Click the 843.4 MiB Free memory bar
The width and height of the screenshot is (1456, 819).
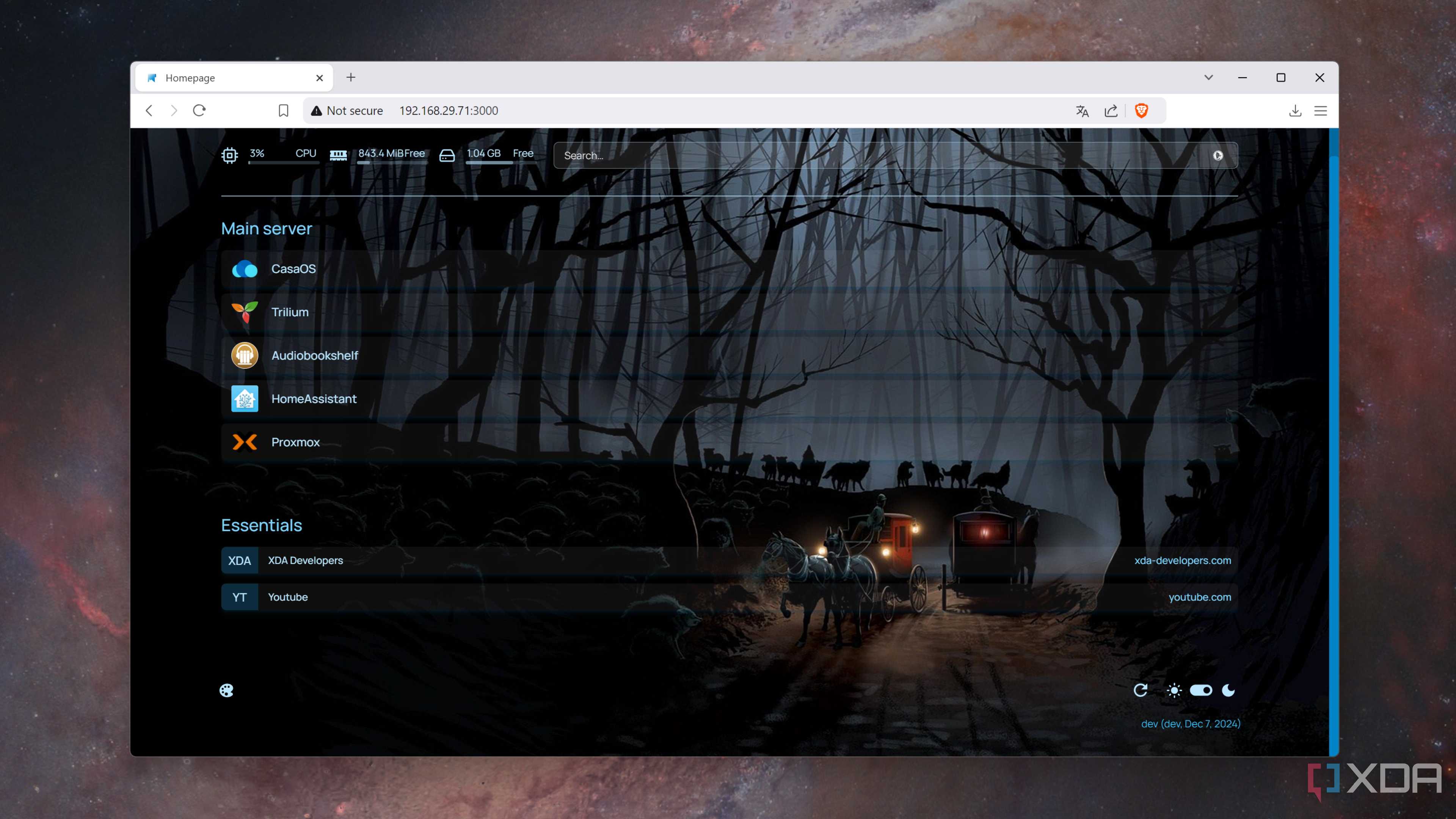(x=392, y=163)
